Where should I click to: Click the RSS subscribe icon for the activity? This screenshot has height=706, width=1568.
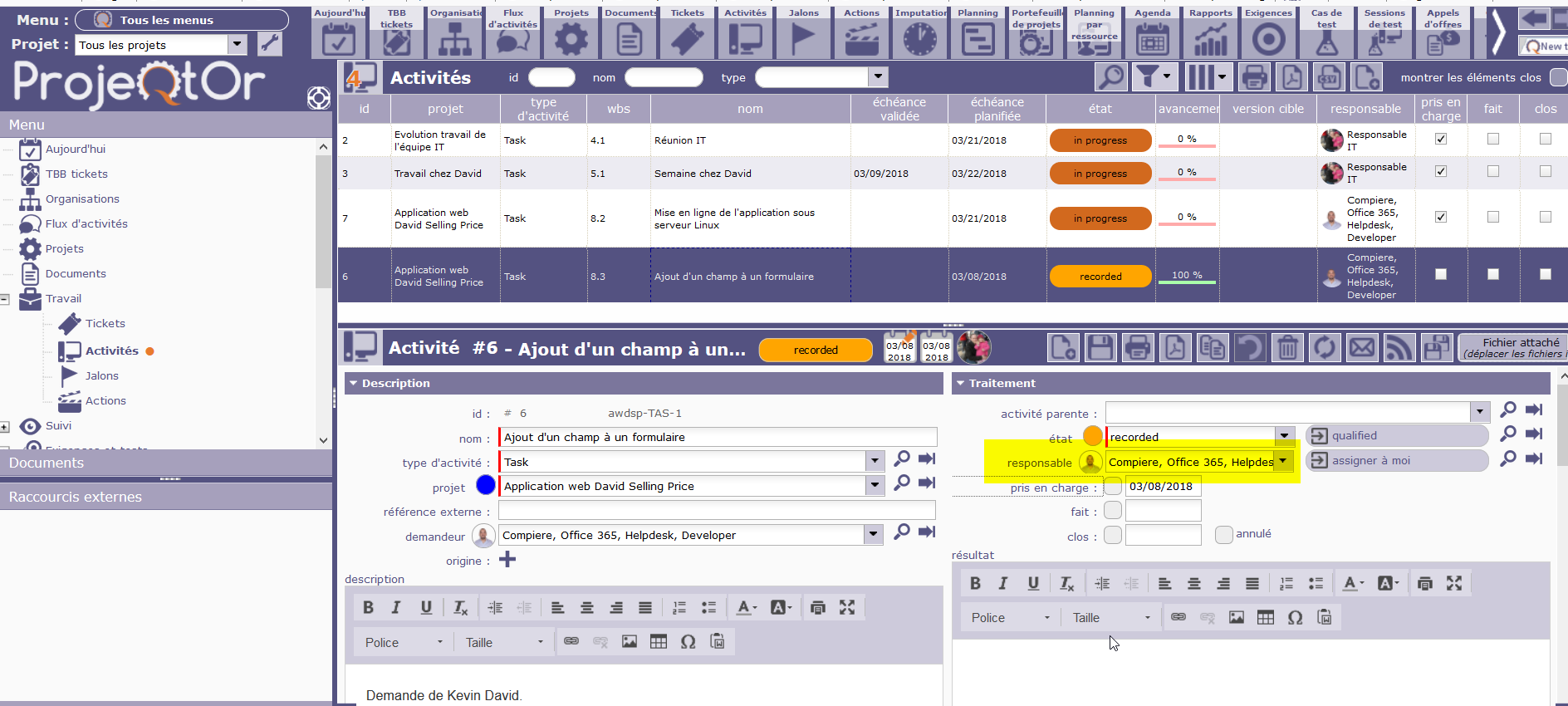click(x=1399, y=347)
